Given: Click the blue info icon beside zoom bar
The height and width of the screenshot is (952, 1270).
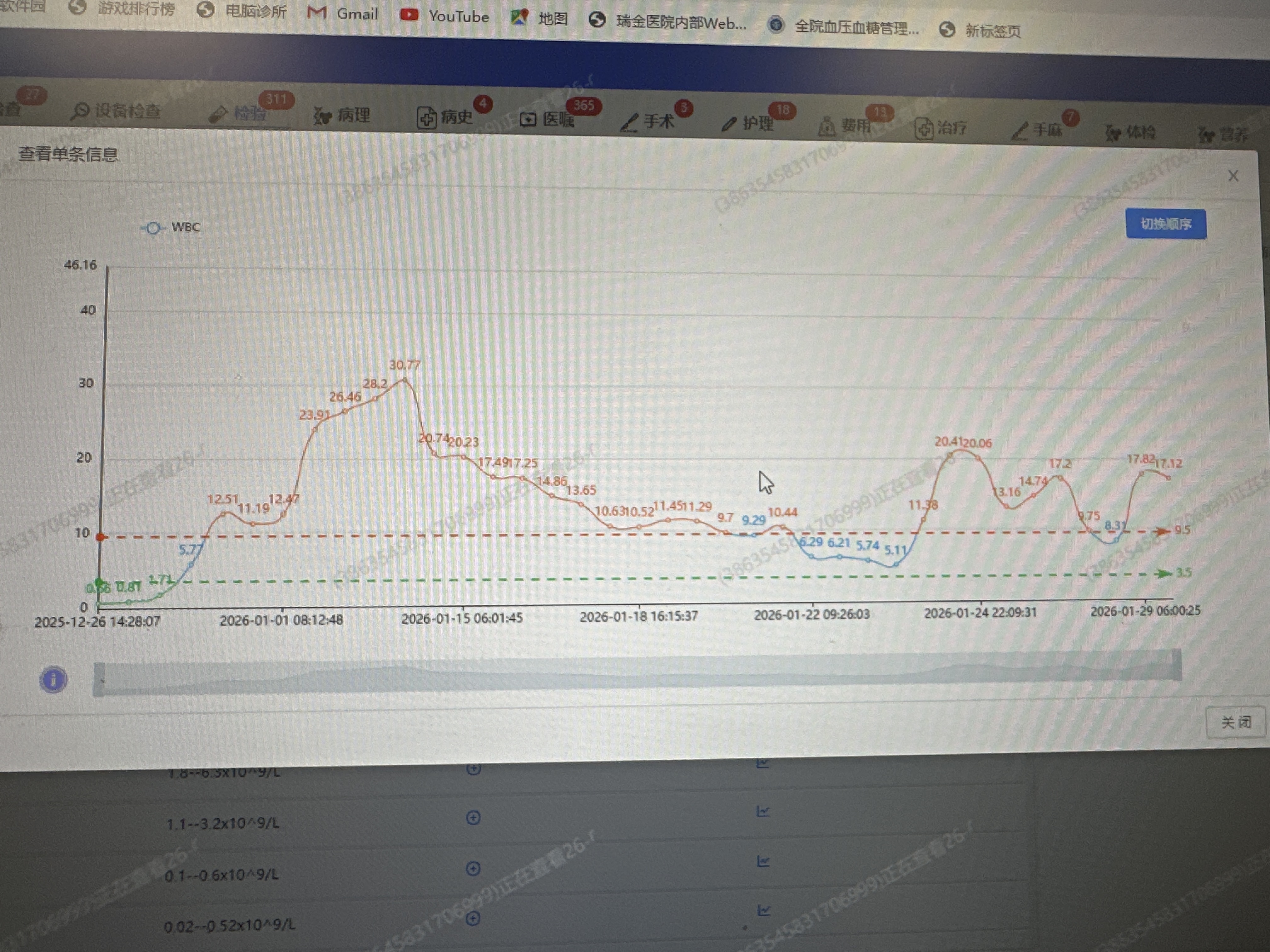Looking at the screenshot, I should pyautogui.click(x=54, y=680).
